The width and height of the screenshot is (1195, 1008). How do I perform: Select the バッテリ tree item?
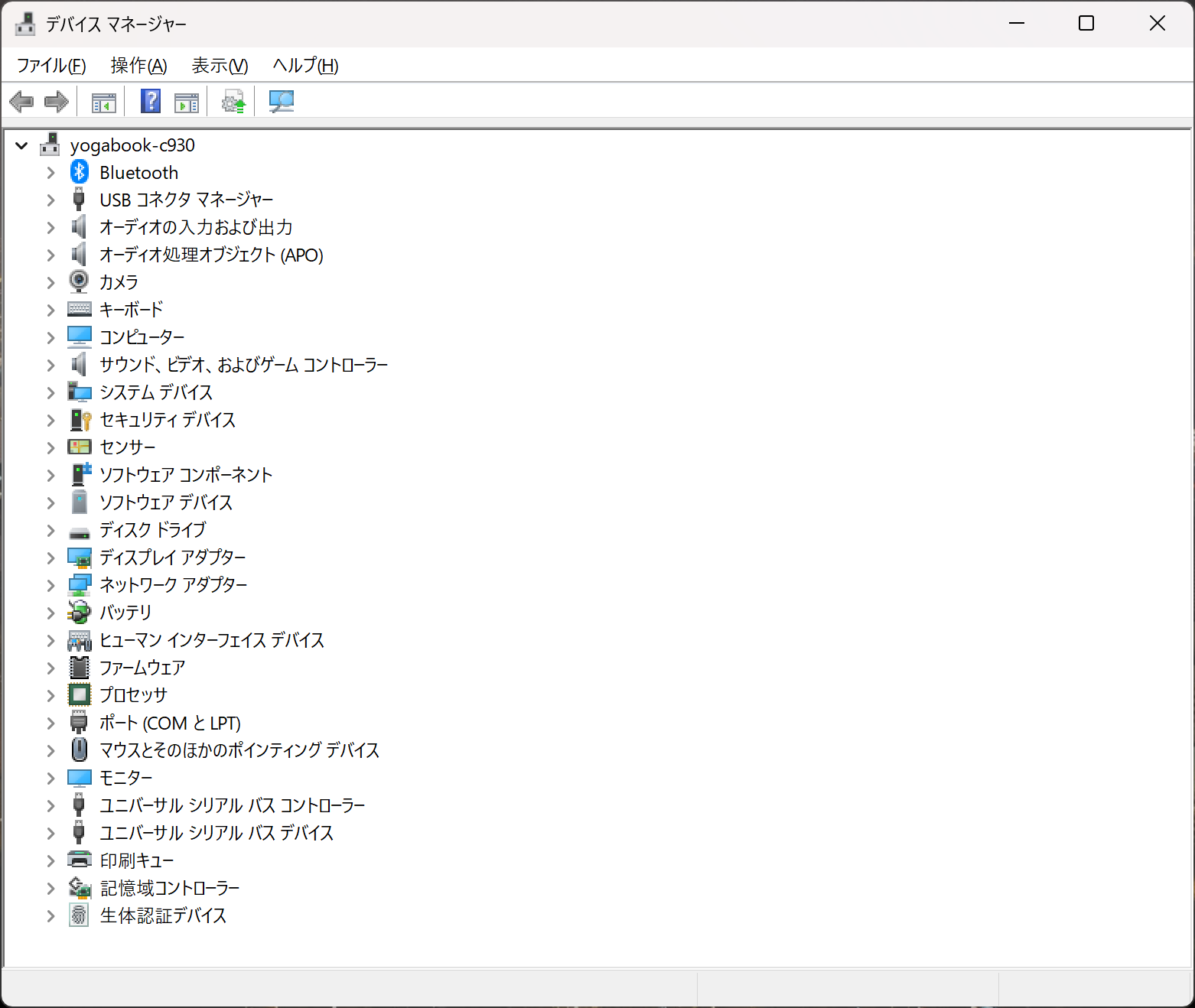coord(125,613)
